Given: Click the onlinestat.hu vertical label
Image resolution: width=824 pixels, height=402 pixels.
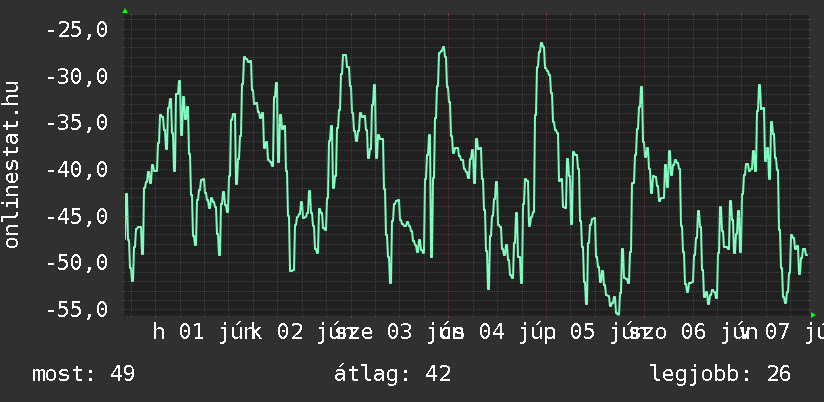Looking at the screenshot, I should (x=11, y=164).
